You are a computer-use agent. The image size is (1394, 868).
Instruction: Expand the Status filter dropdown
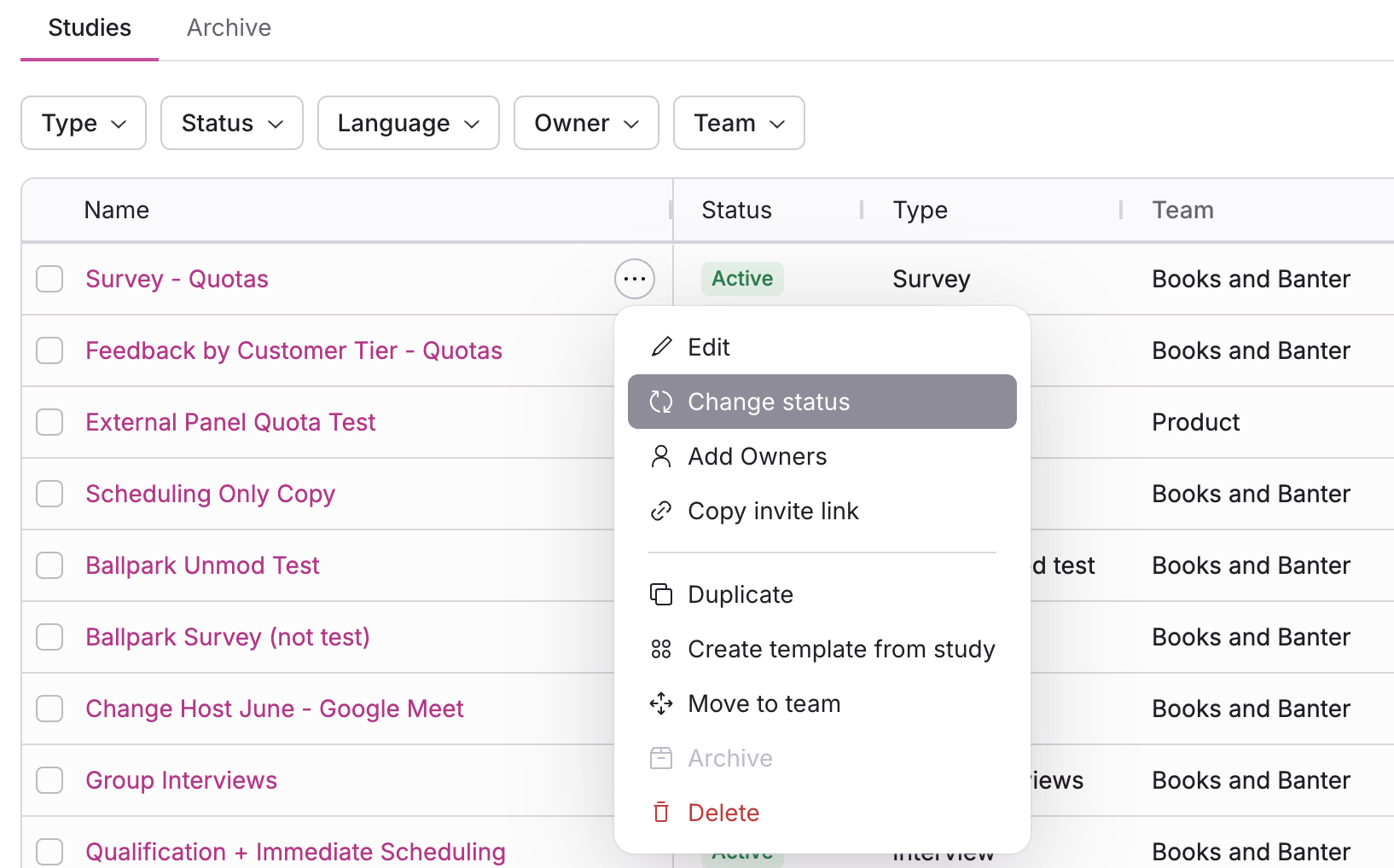(232, 123)
